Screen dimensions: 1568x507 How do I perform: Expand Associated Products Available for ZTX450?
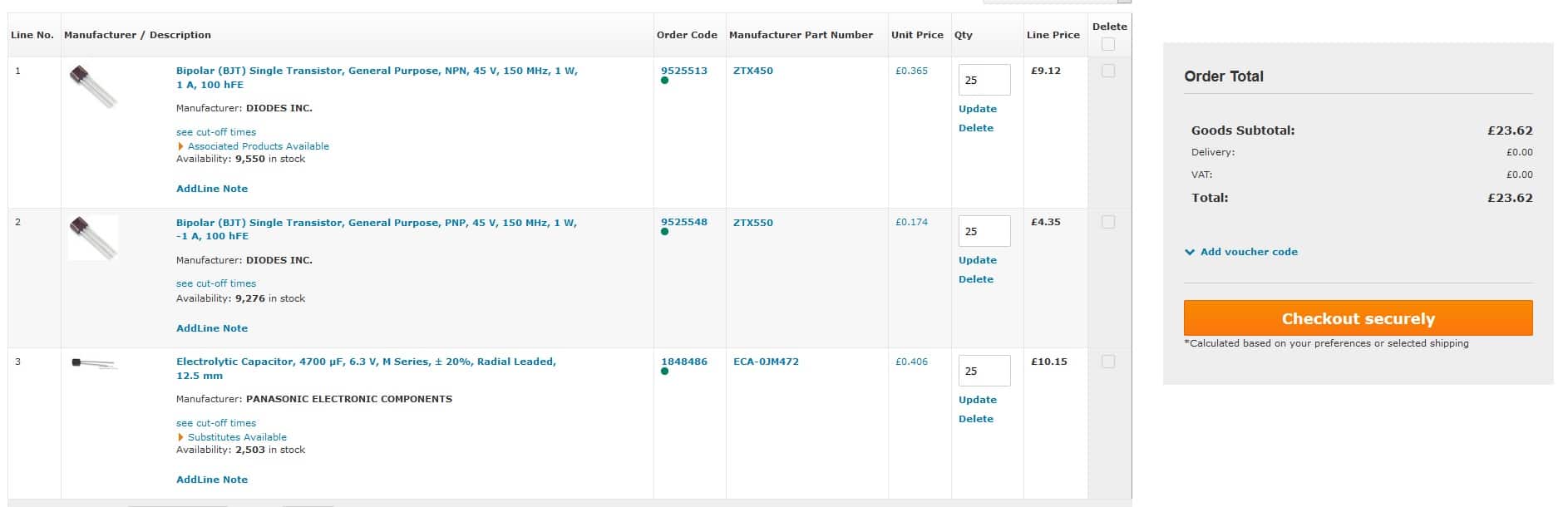click(x=254, y=146)
